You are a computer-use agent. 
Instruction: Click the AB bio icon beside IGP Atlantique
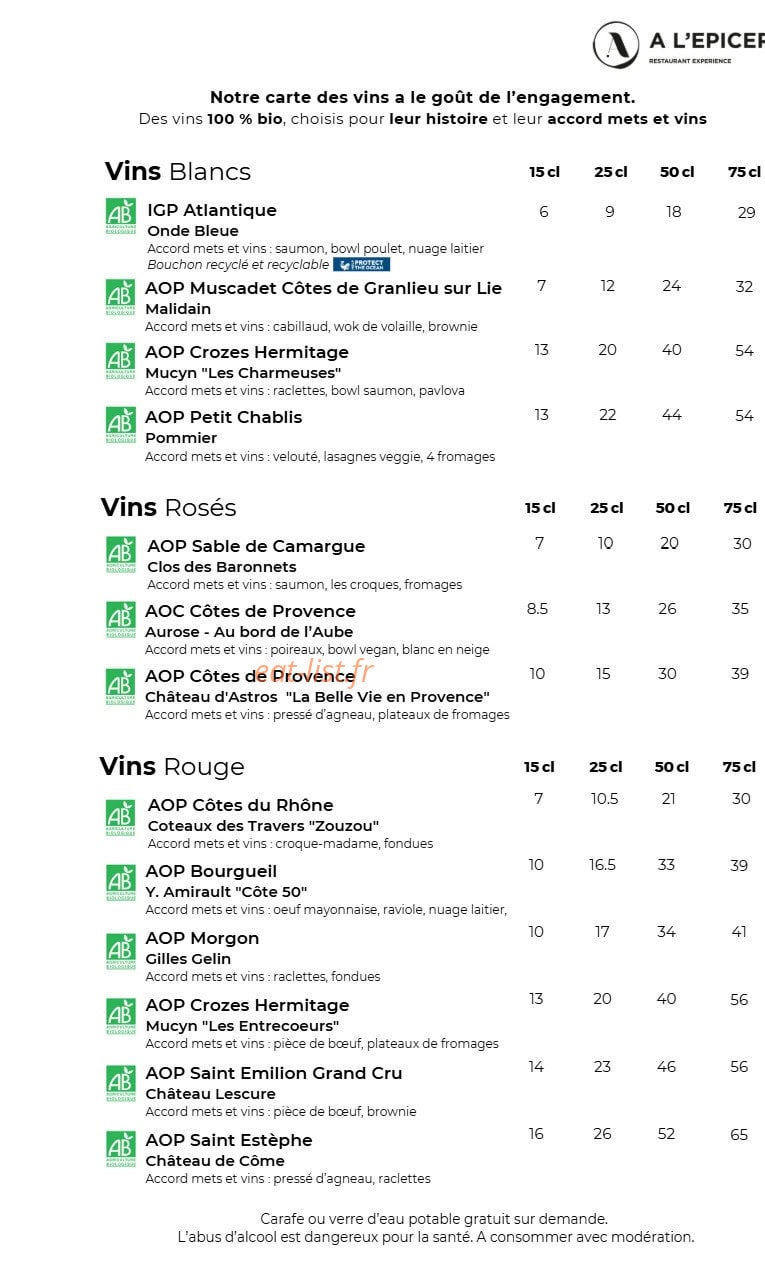120,217
